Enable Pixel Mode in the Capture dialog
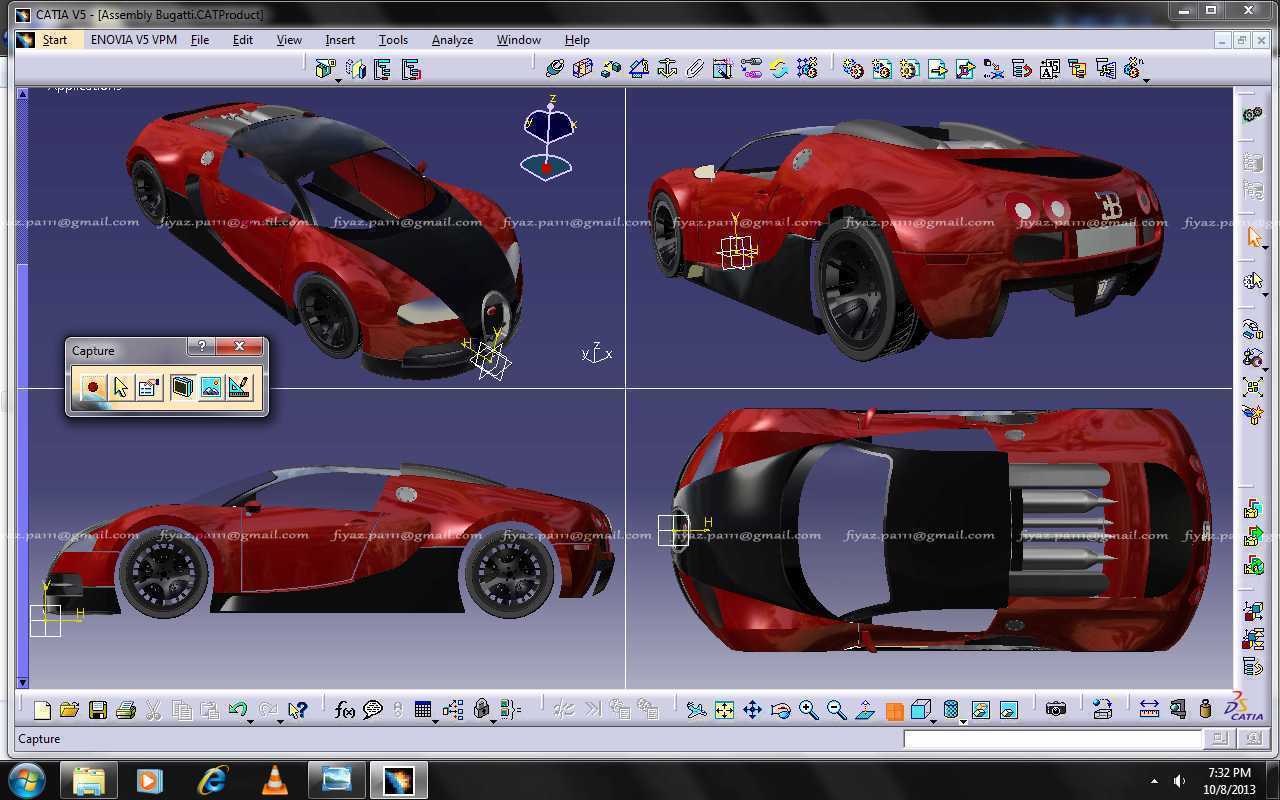This screenshot has height=800, width=1280. [211, 387]
